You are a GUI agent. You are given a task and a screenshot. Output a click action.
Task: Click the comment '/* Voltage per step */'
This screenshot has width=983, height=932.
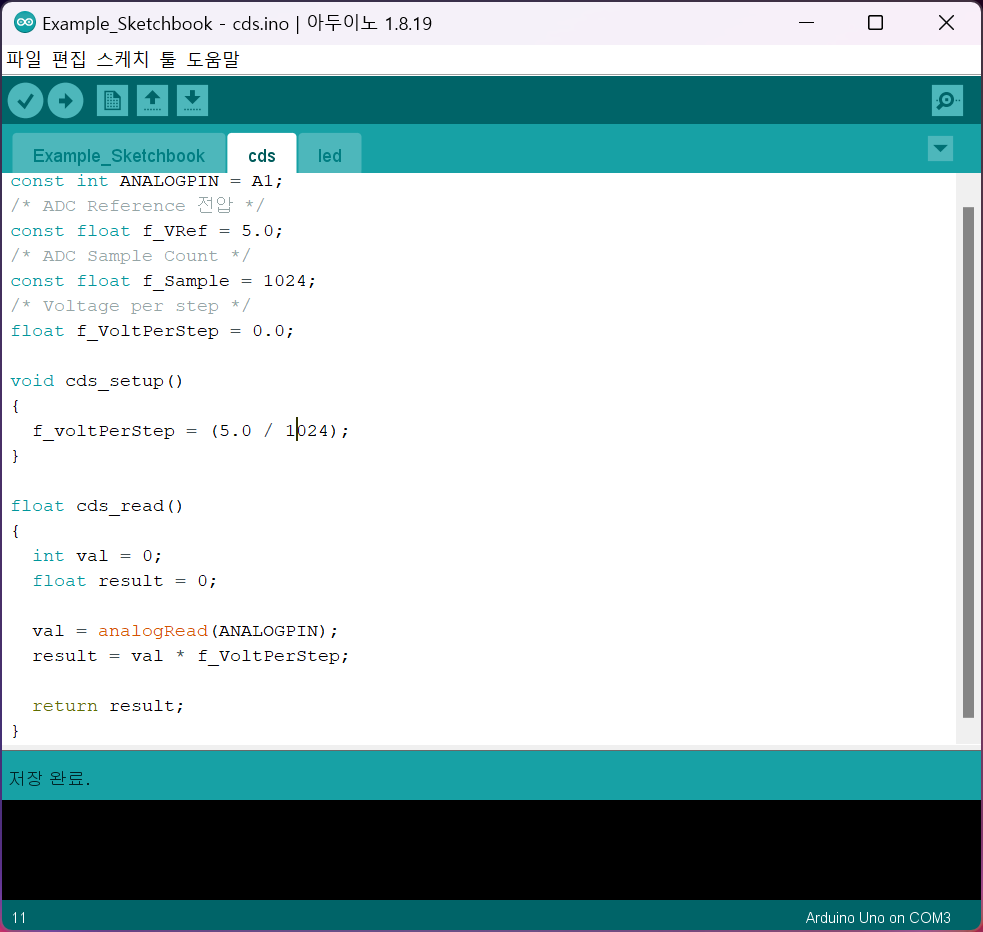(130, 306)
